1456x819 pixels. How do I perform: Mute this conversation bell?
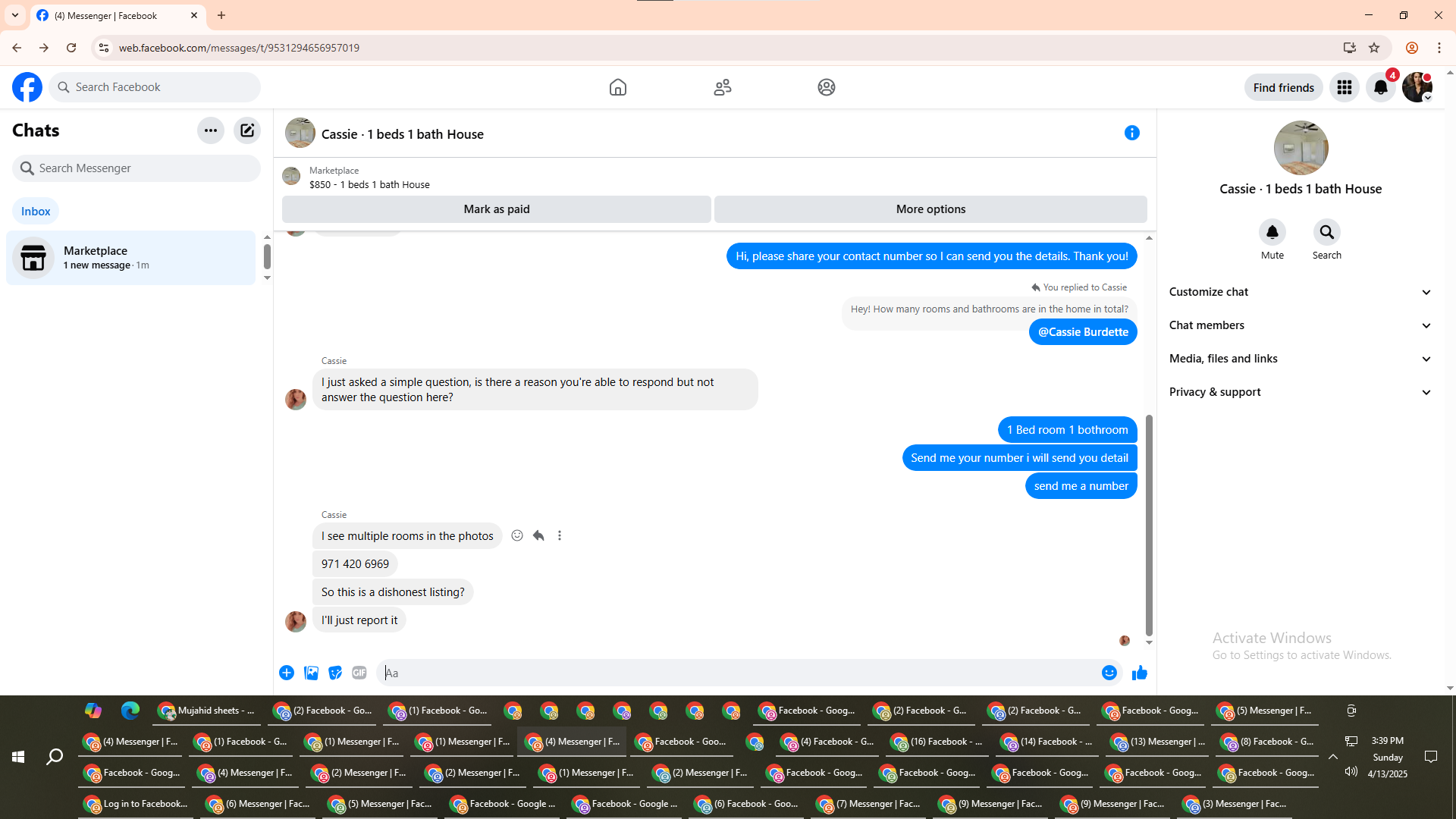click(1272, 232)
